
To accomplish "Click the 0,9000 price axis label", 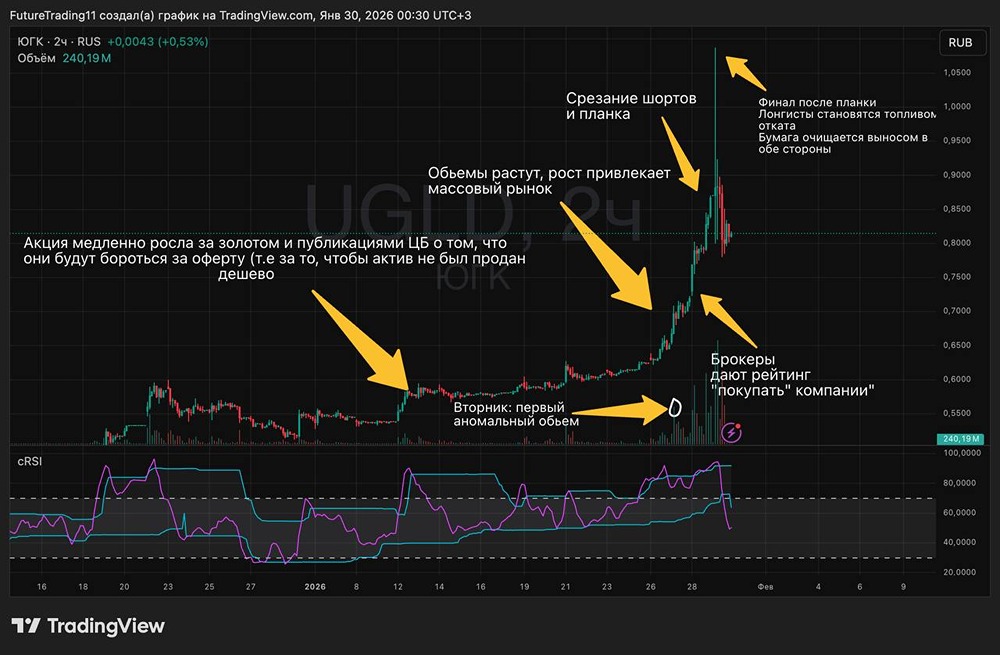I will [x=957, y=175].
